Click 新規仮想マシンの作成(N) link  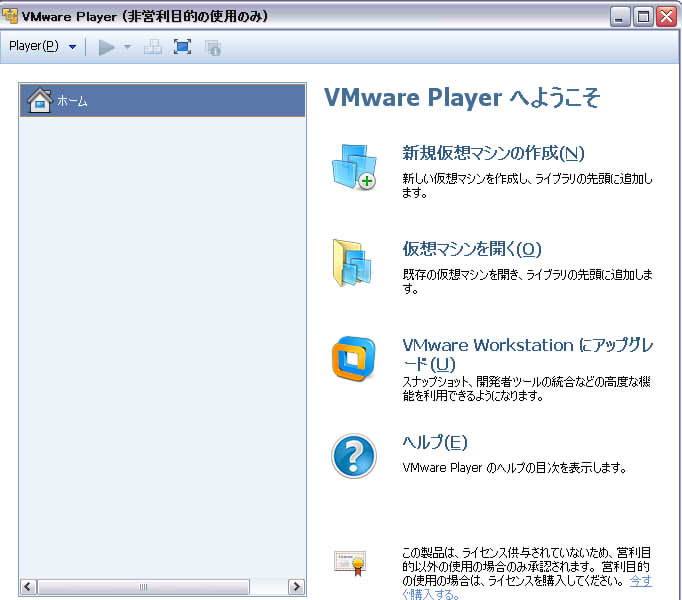click(493, 153)
